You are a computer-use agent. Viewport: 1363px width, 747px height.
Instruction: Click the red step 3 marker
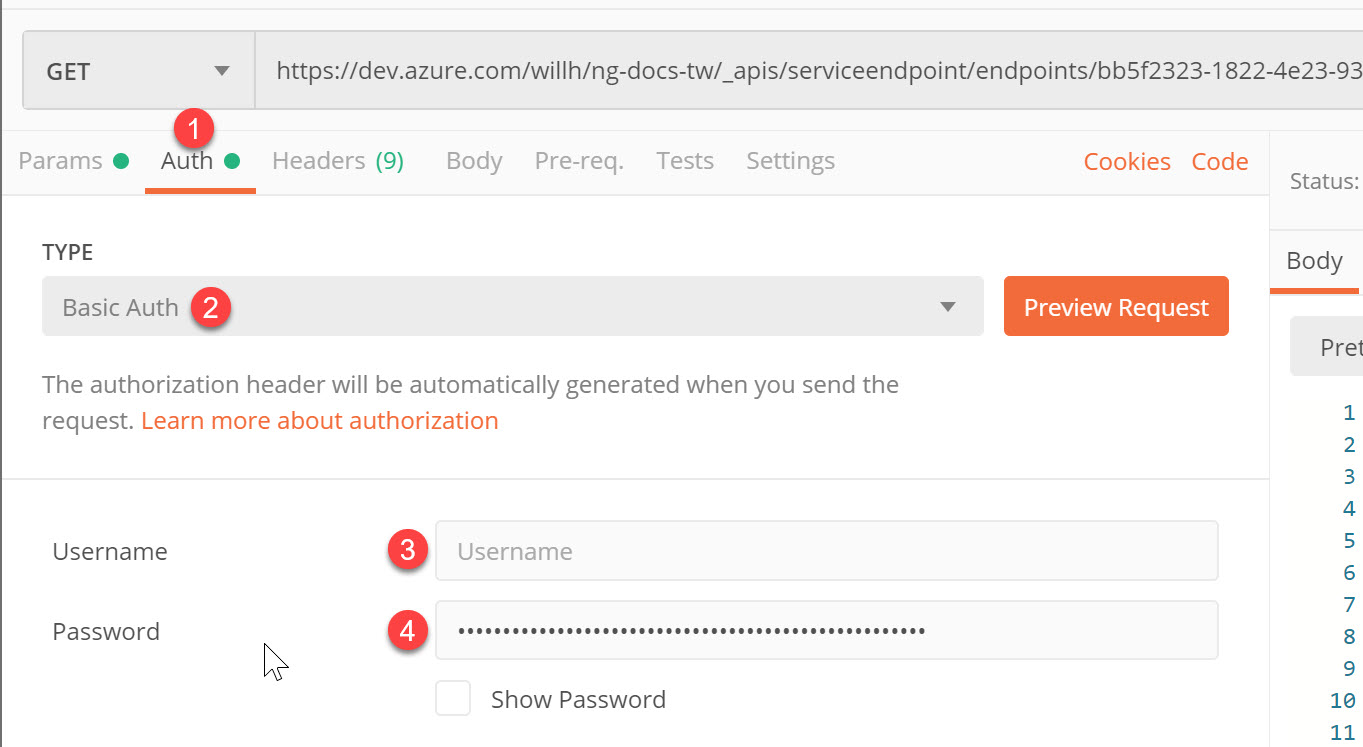point(407,550)
